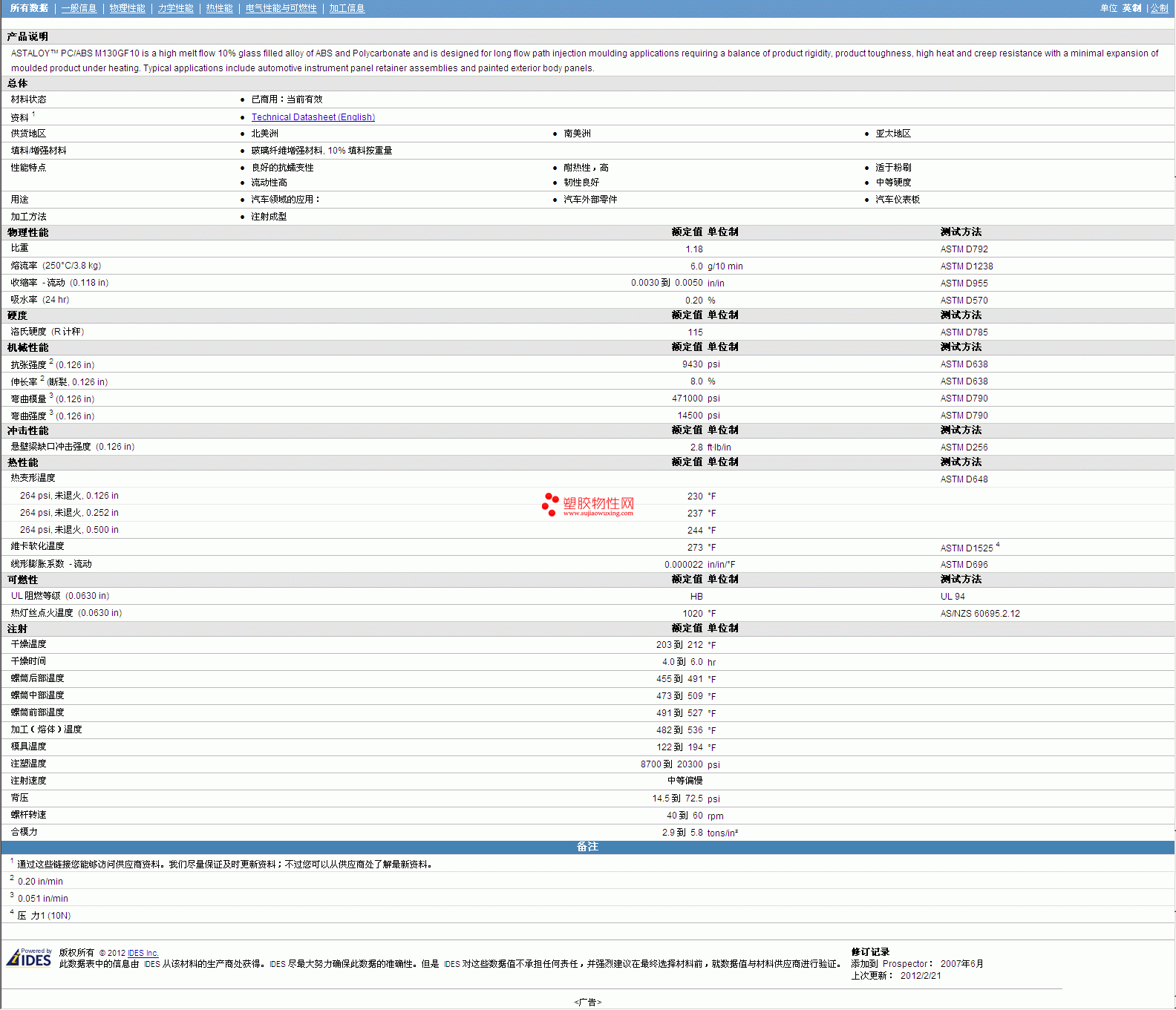This screenshot has width=1176, height=1010.
Task: Click the 热变形温度 row label
Action: (33, 478)
